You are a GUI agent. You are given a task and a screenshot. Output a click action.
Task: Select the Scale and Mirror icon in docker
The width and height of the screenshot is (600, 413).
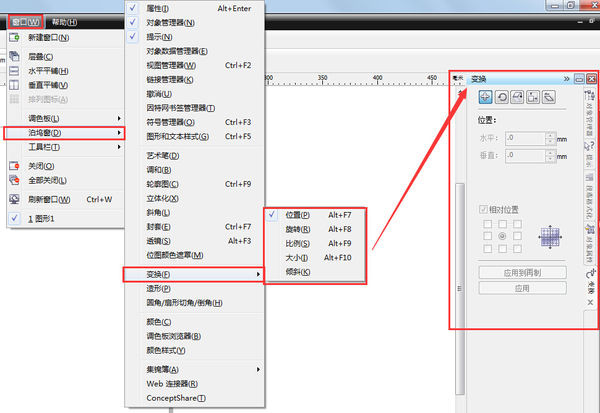(517, 97)
